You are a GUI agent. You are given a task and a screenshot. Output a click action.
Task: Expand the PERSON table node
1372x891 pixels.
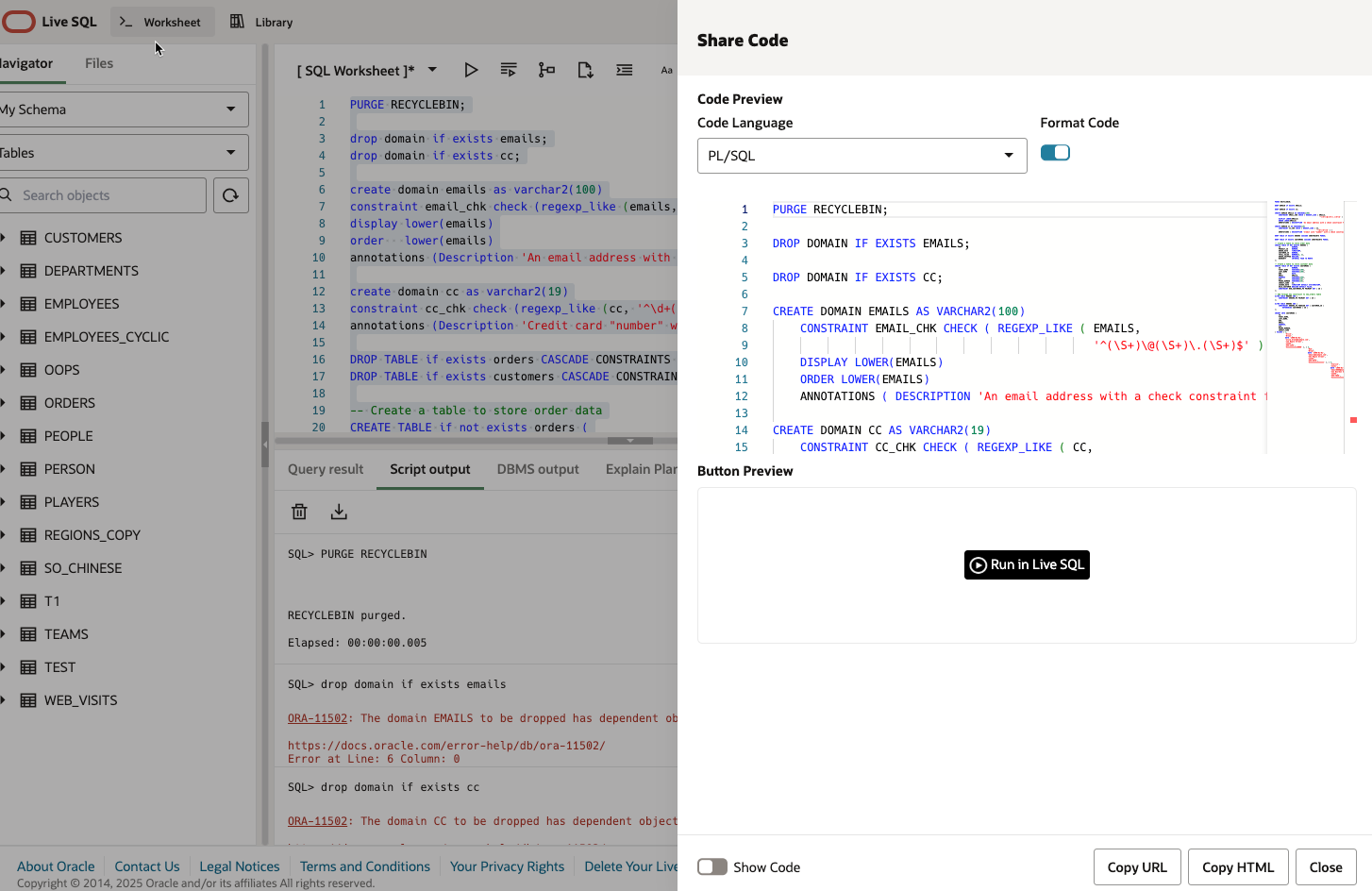point(4,468)
